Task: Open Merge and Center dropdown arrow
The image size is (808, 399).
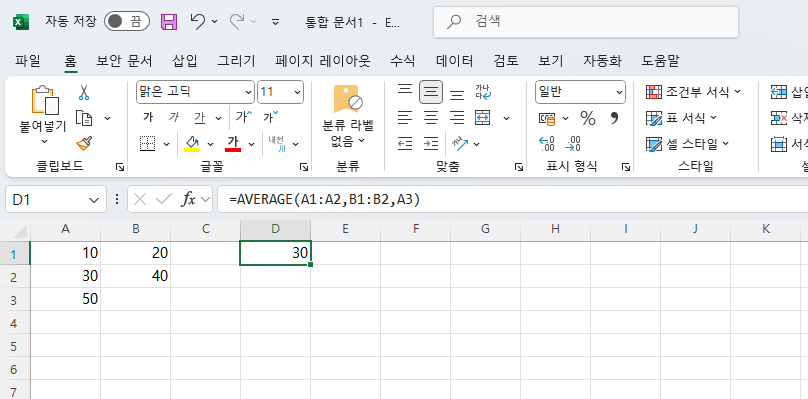Action: click(507, 119)
